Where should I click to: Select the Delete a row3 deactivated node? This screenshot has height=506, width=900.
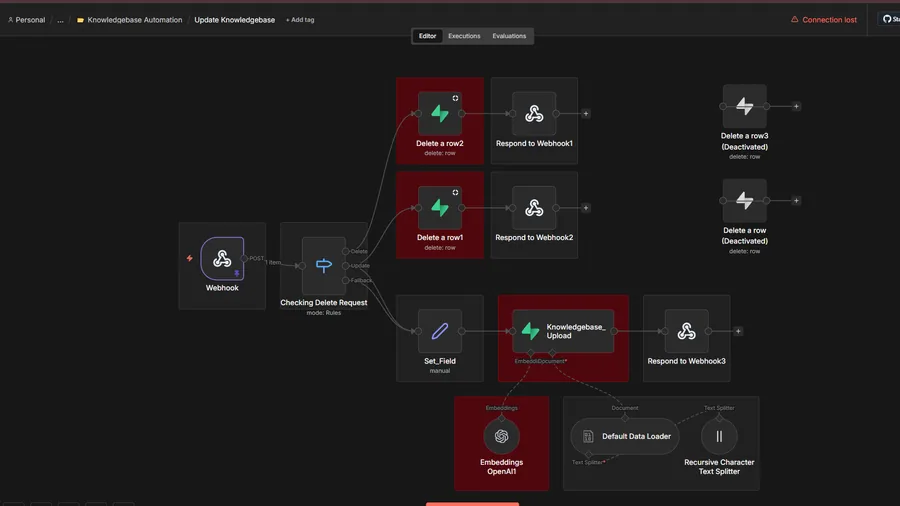pyautogui.click(x=744, y=106)
